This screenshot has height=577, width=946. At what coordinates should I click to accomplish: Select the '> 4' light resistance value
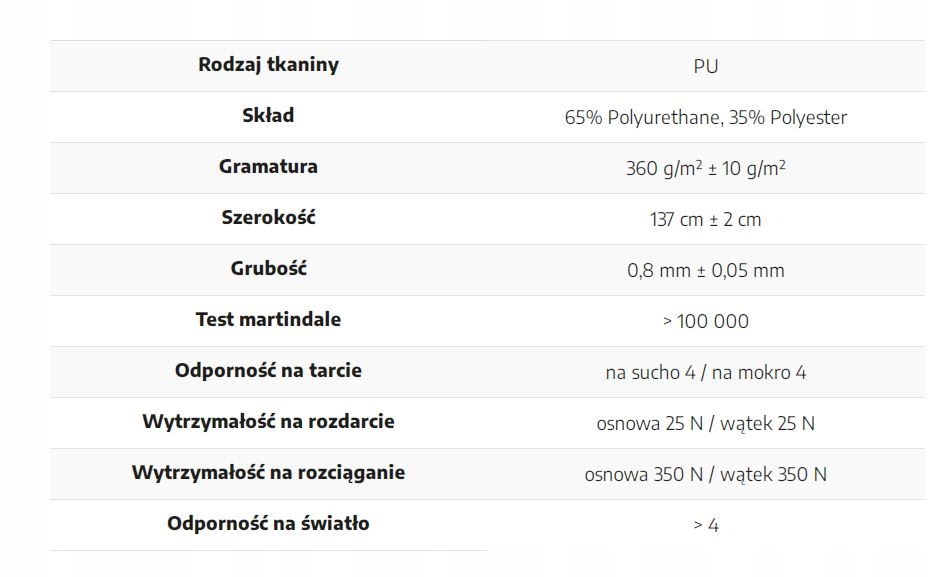pos(705,526)
